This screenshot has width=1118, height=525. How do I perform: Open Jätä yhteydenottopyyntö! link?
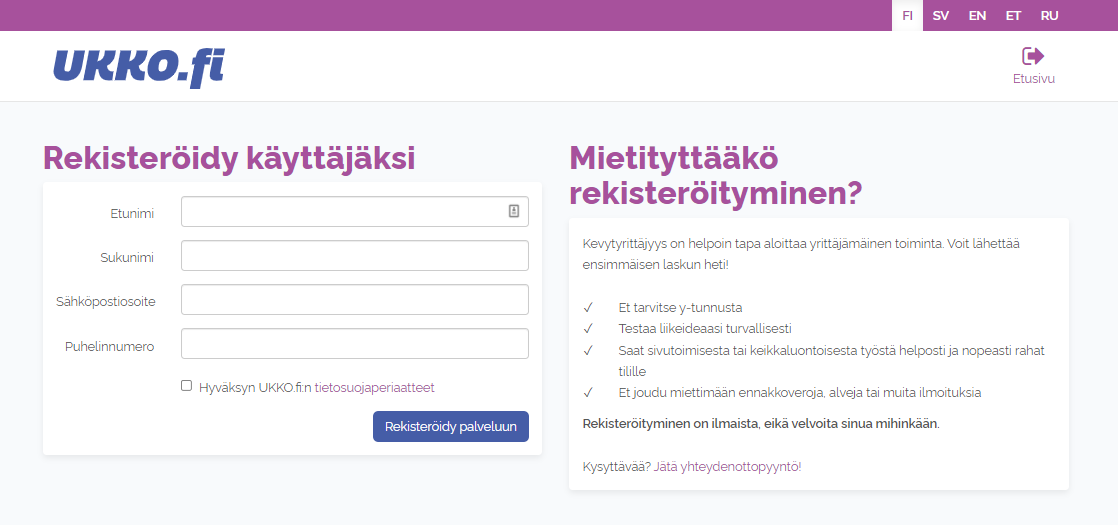point(727,467)
